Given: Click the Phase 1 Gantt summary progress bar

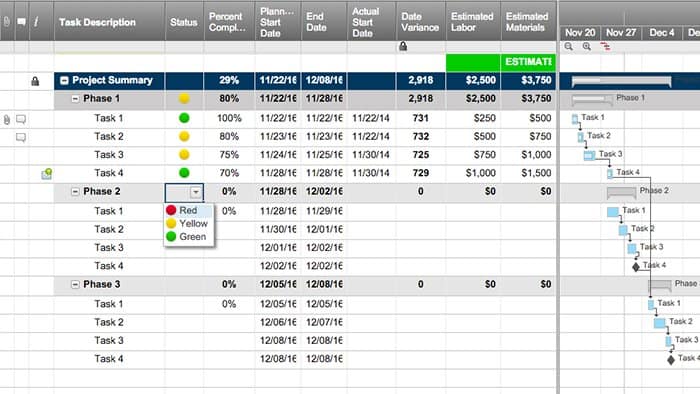Looking at the screenshot, I should click(592, 99).
